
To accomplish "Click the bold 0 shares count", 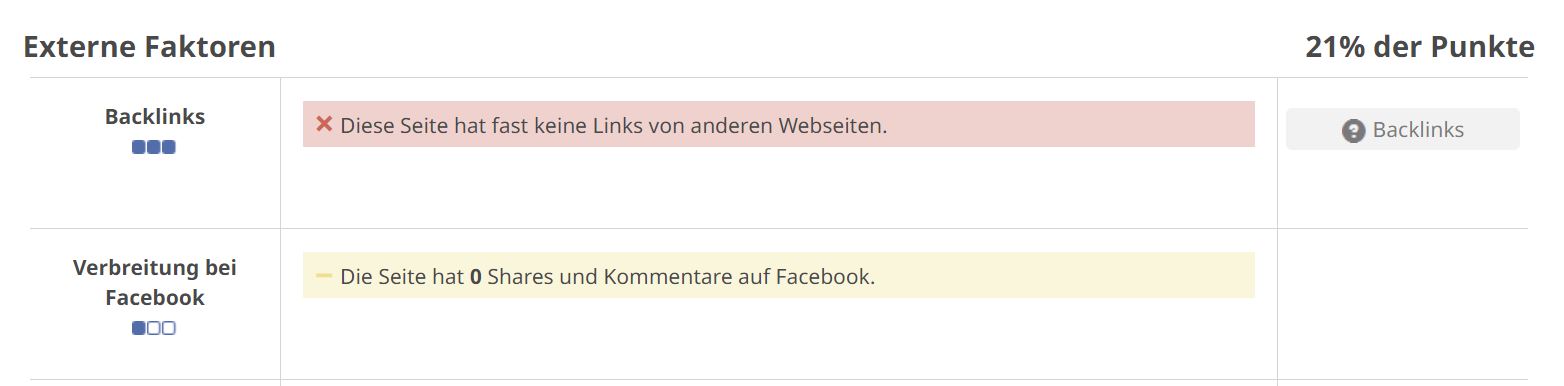I will point(476,276).
